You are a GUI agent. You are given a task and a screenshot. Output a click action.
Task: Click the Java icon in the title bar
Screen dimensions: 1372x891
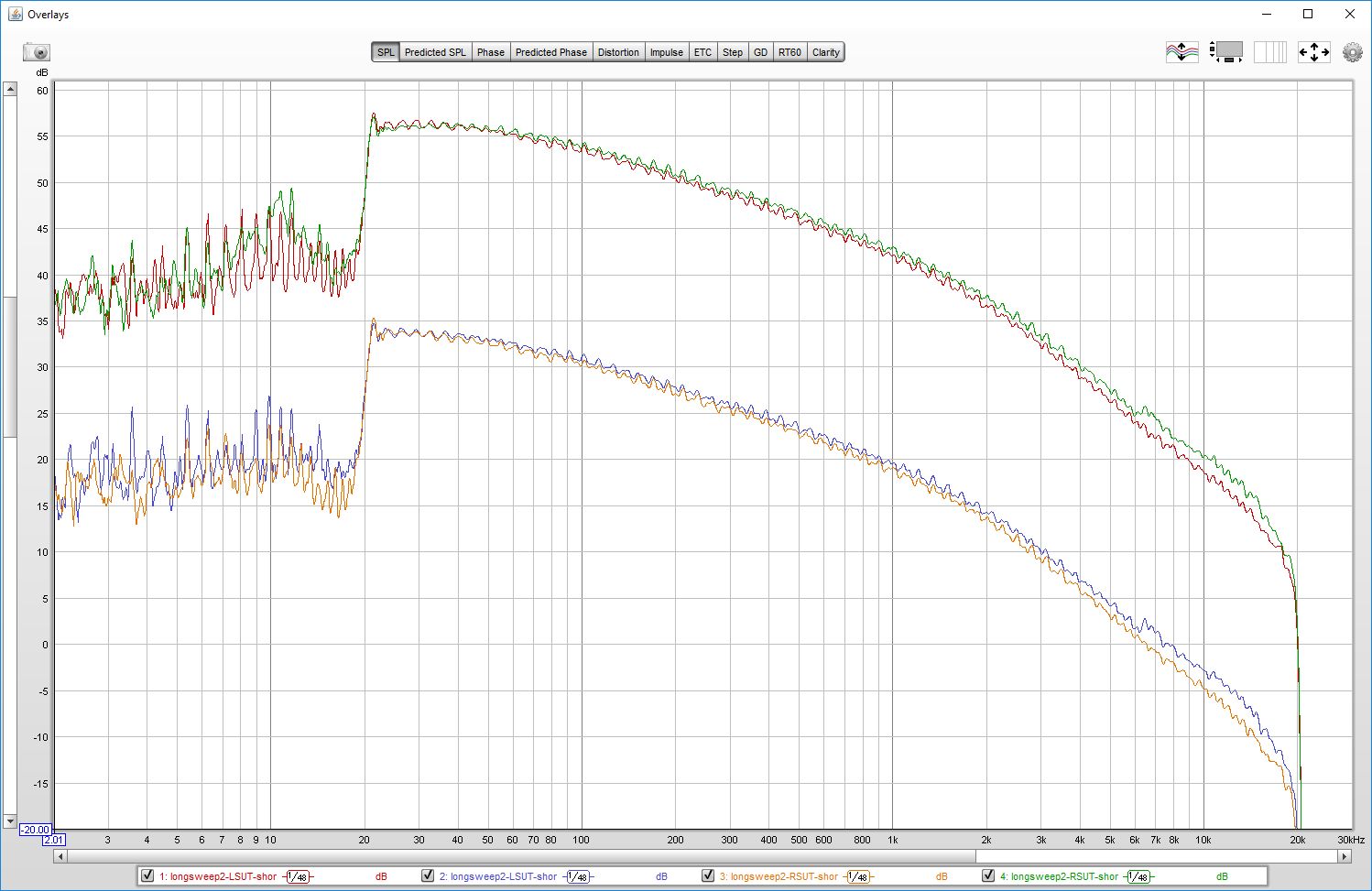15,14
